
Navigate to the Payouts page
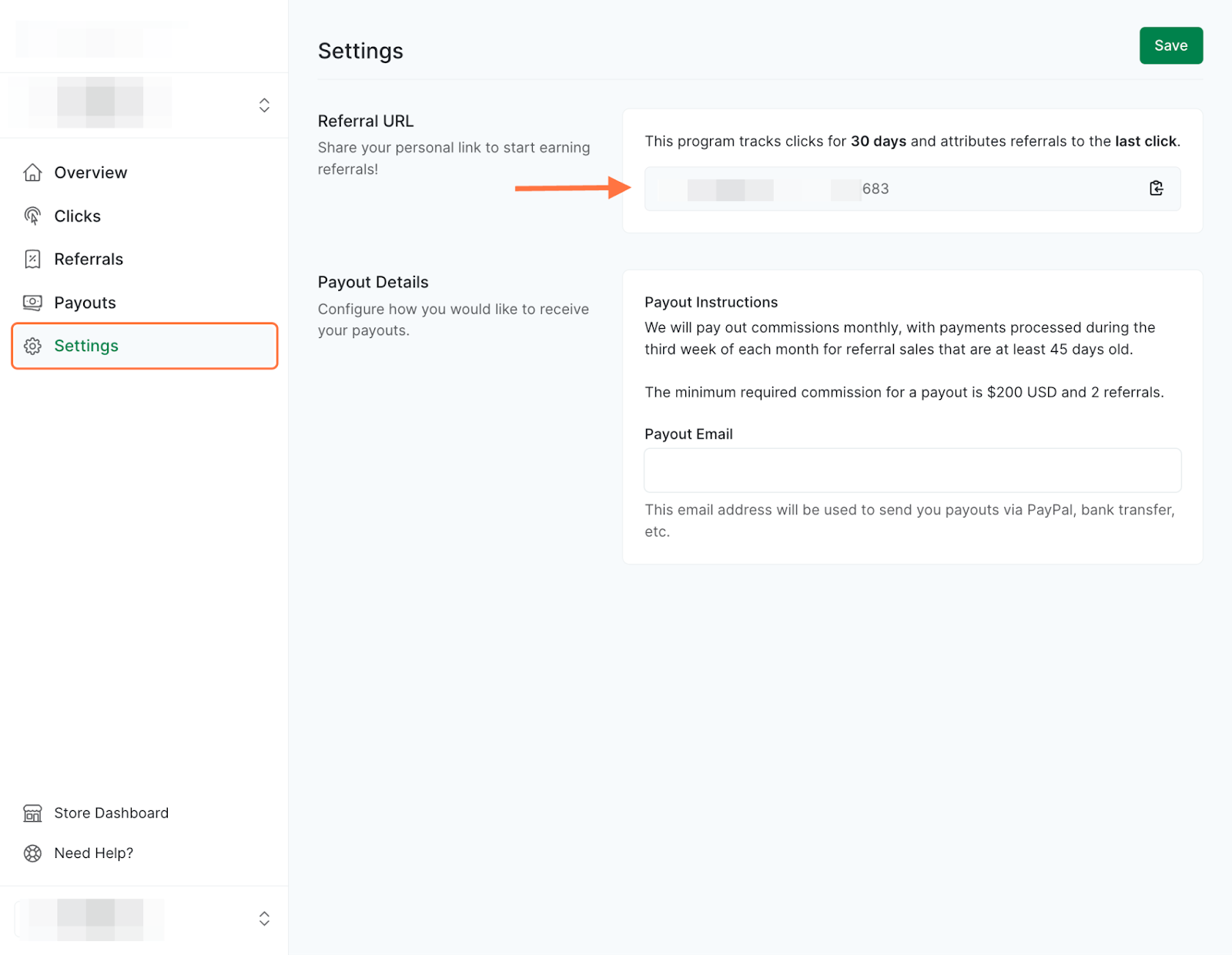coord(85,302)
